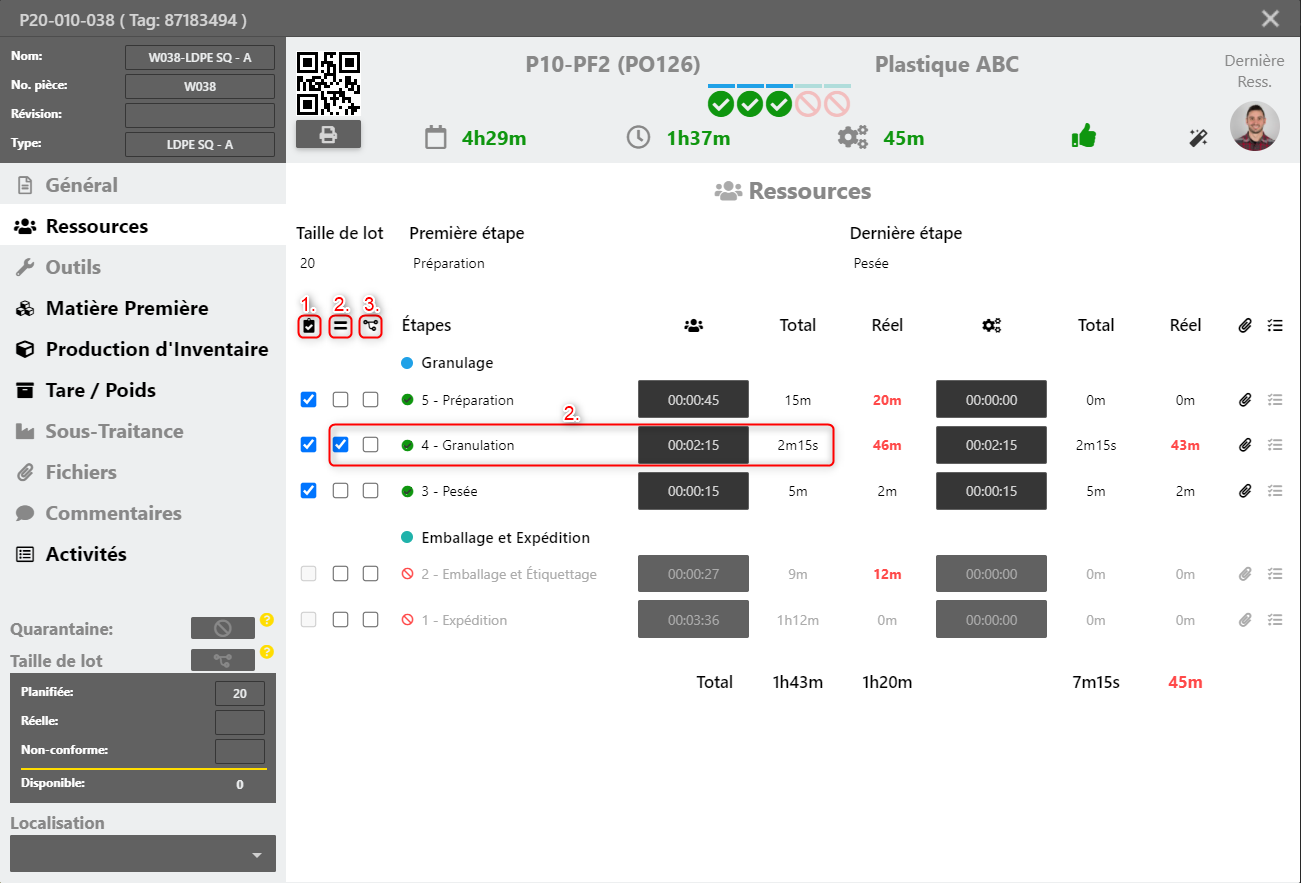Click the checklist icon on the Emballage et Étiquettage row

pyautogui.click(x=1275, y=574)
